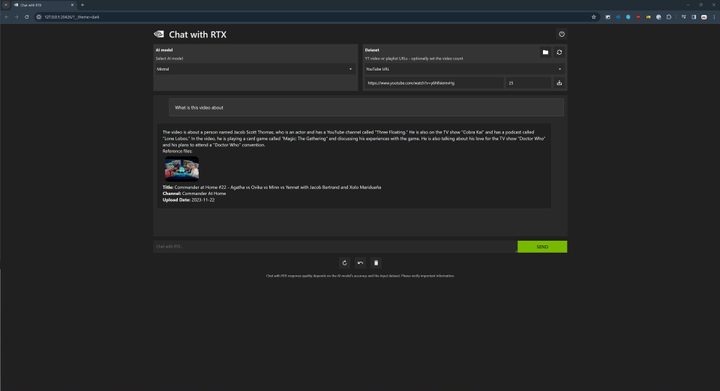Click the 'Chat with RTX' page title

pyautogui.click(x=197, y=34)
